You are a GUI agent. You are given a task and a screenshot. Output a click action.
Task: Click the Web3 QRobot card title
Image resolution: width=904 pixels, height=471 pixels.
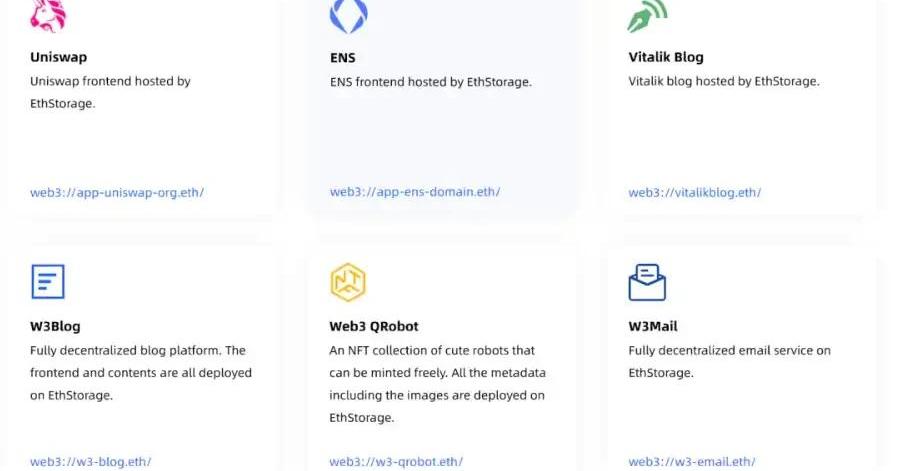tap(374, 326)
